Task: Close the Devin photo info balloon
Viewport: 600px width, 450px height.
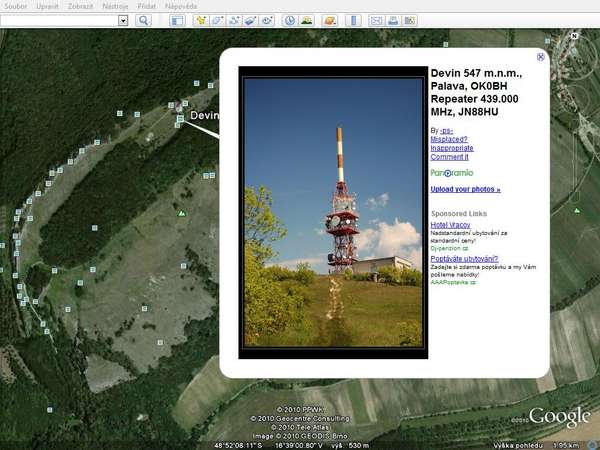Action: 541,57
